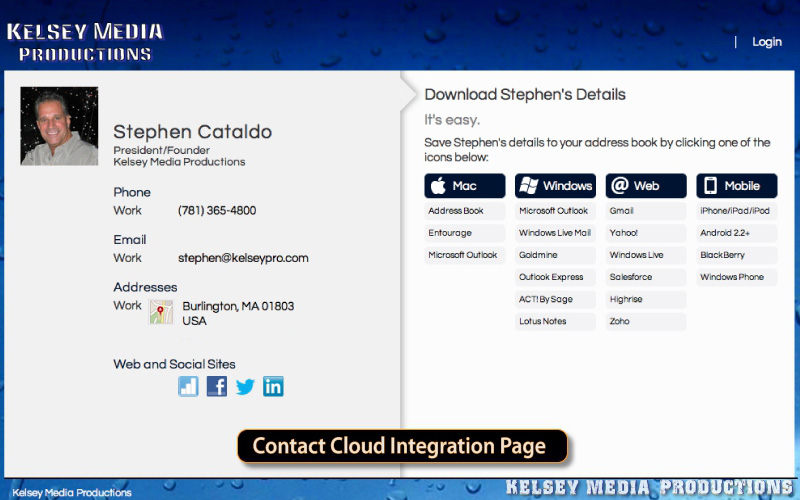800x500 pixels.
Task: Click the President/Founder title text
Action: tap(161, 150)
